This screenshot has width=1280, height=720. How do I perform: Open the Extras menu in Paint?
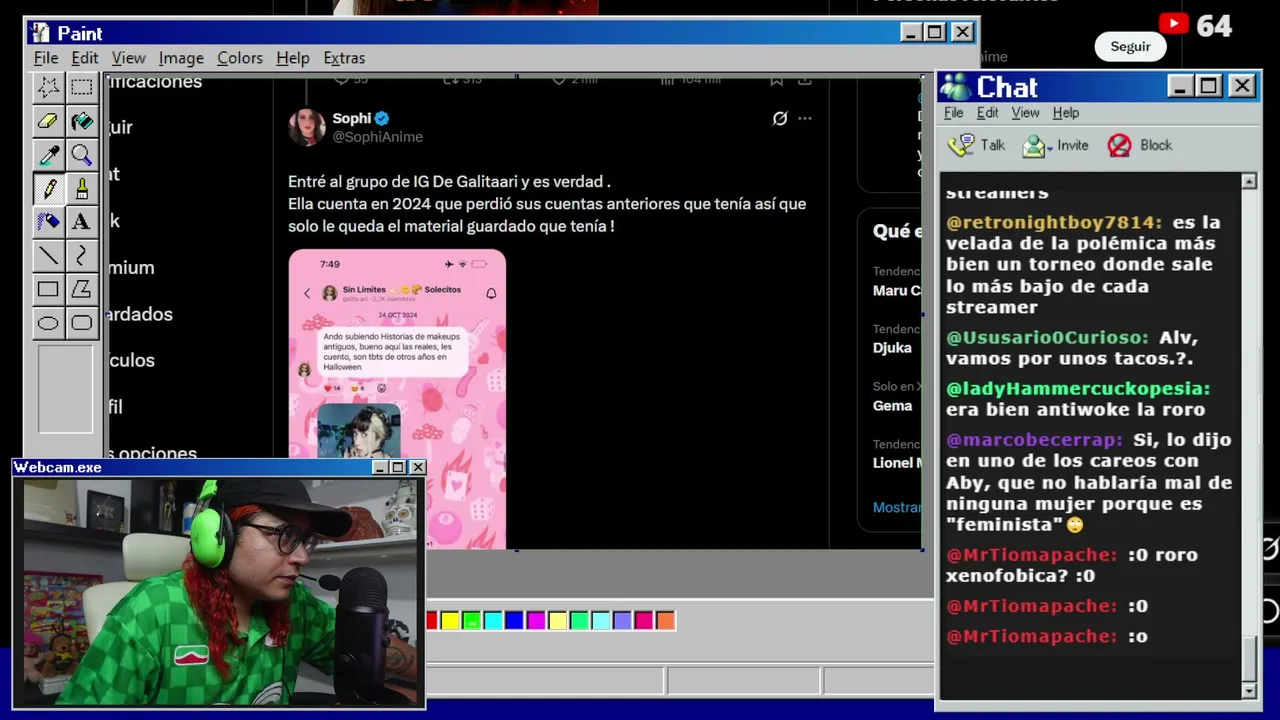coord(344,58)
